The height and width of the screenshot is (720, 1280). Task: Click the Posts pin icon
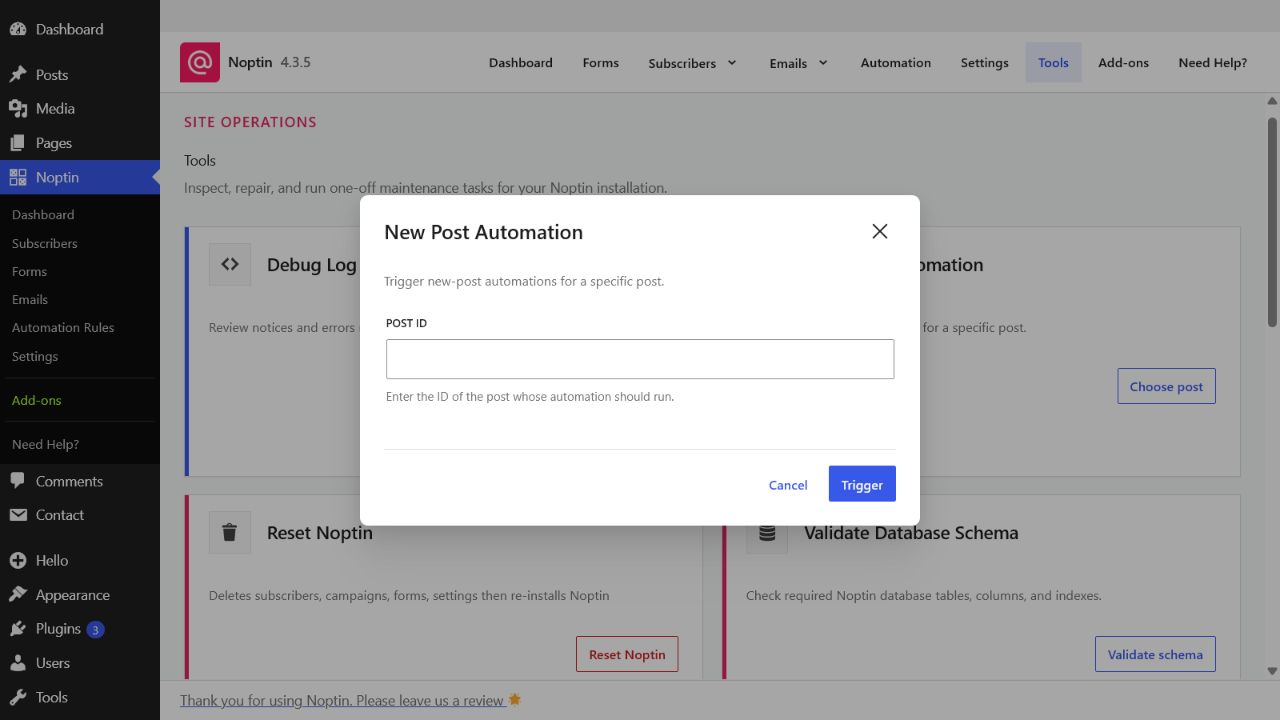point(18,75)
